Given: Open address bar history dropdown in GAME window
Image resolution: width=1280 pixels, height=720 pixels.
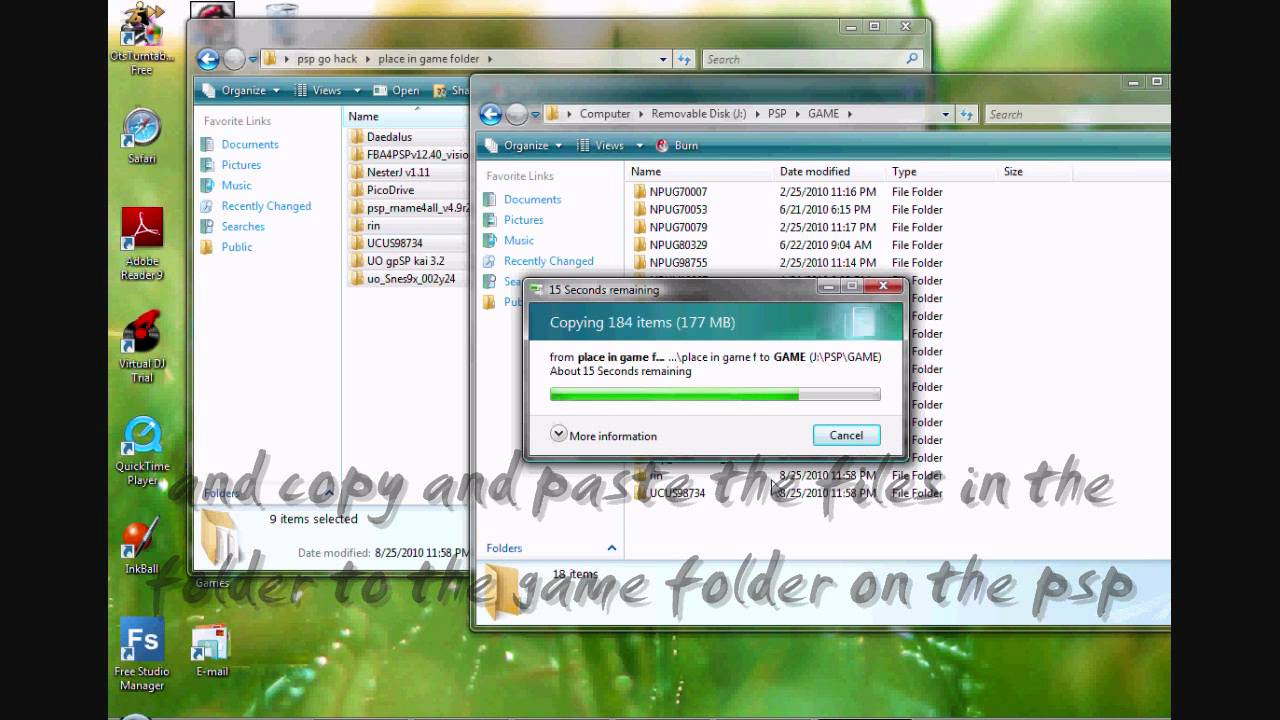Looking at the screenshot, I should point(945,114).
